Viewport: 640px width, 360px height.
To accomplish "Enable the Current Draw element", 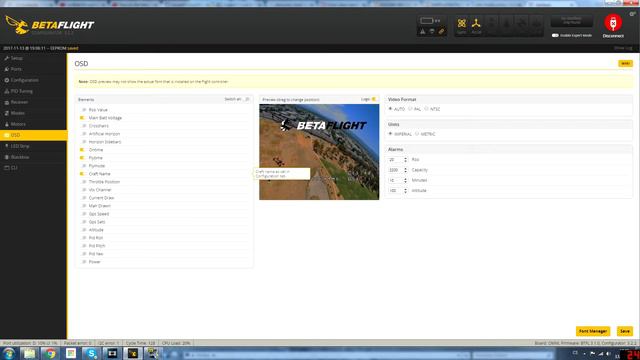I will pos(83,198).
